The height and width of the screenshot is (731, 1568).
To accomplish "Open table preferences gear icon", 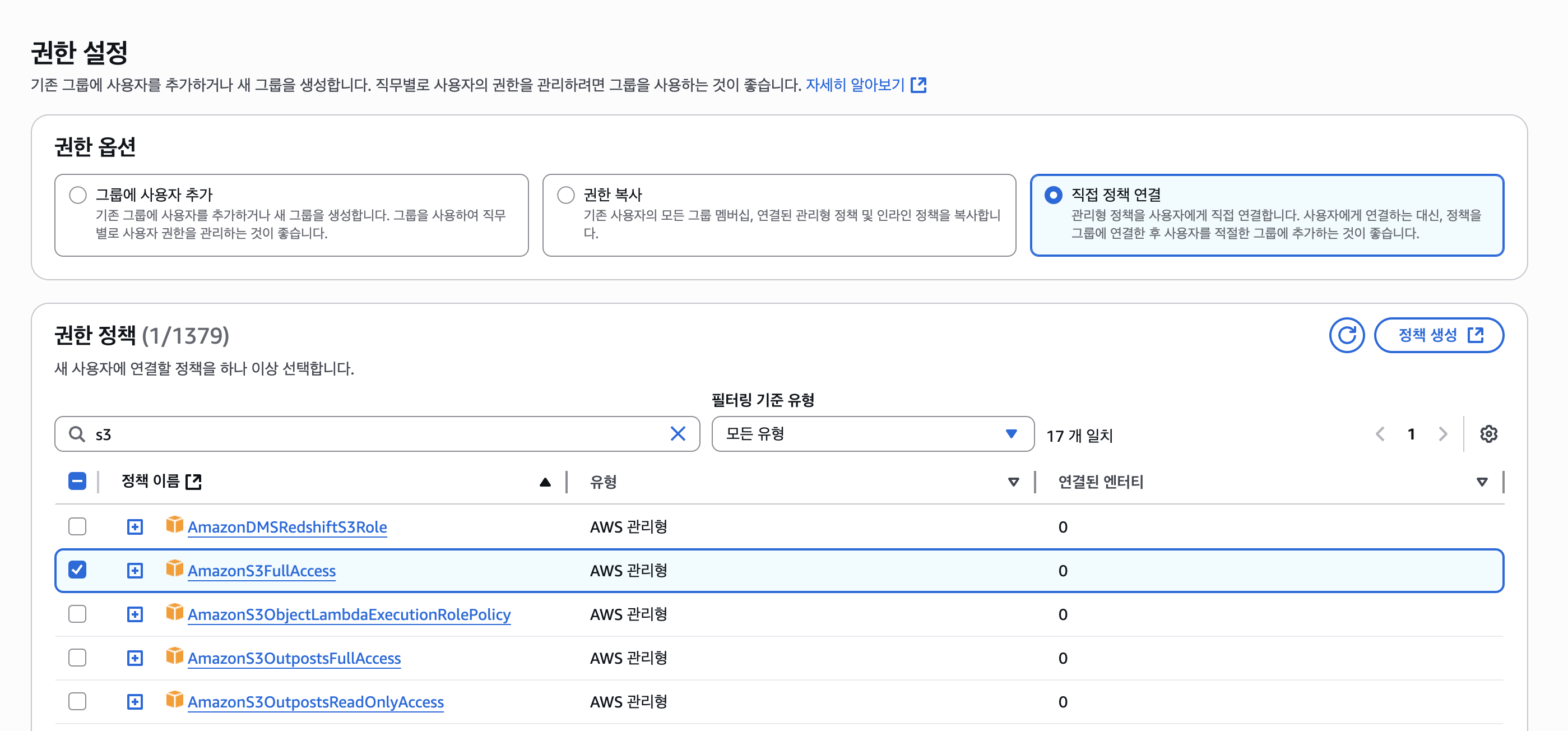I will 1488,434.
